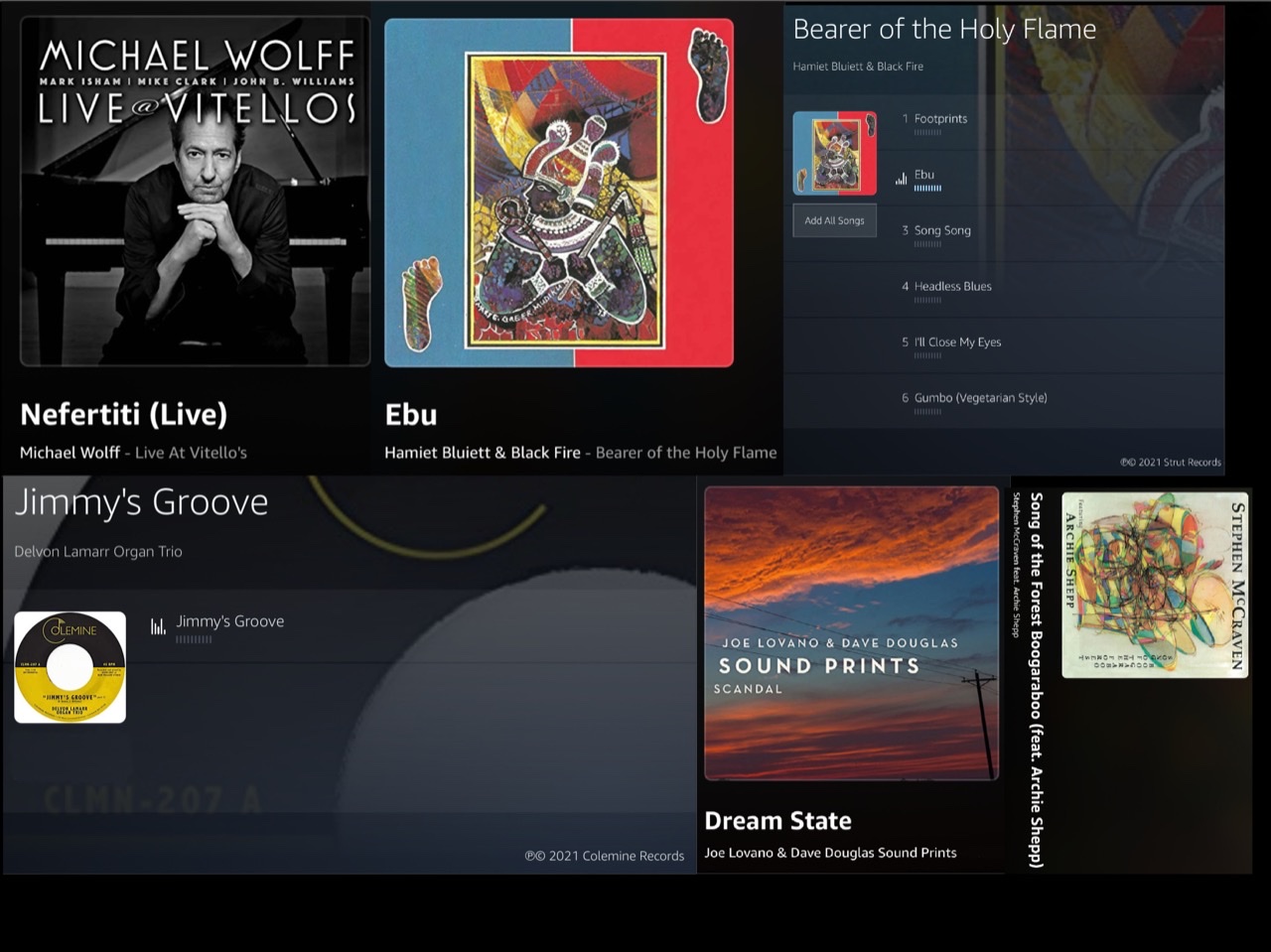Click the Dream State song title
1271x952 pixels.
[x=777, y=821]
